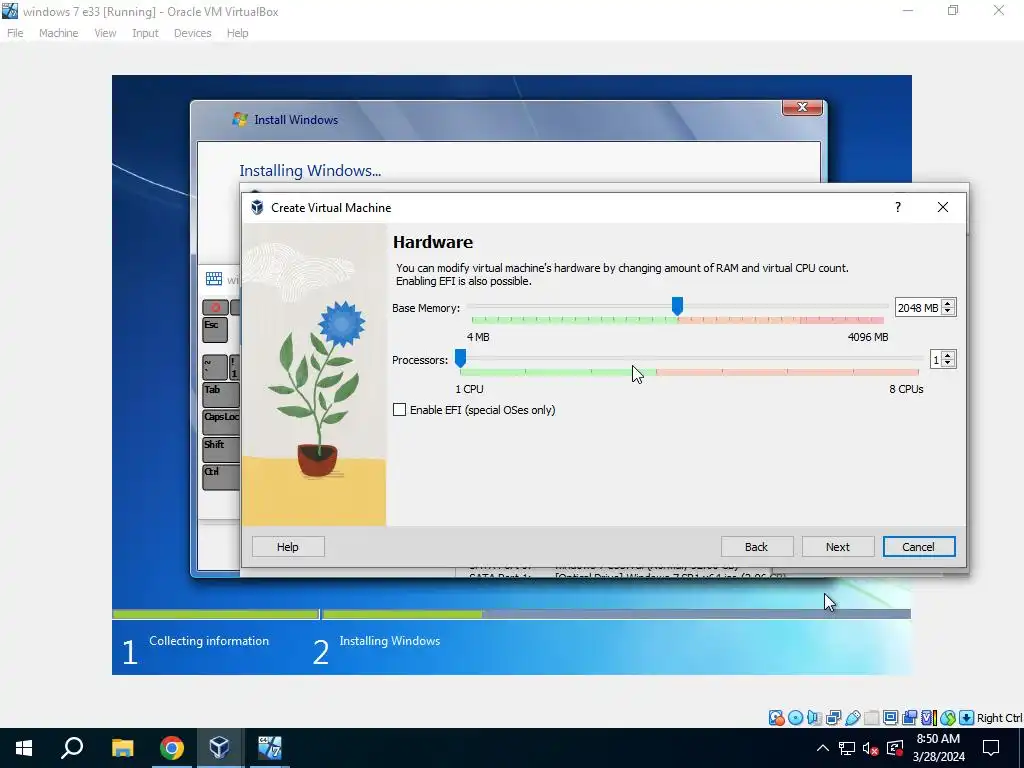Click the keyboard capture arrow icon
This screenshot has width=1024, height=768.
point(967,718)
